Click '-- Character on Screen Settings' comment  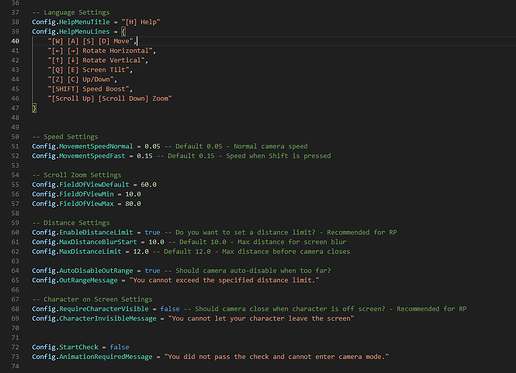(x=92, y=299)
